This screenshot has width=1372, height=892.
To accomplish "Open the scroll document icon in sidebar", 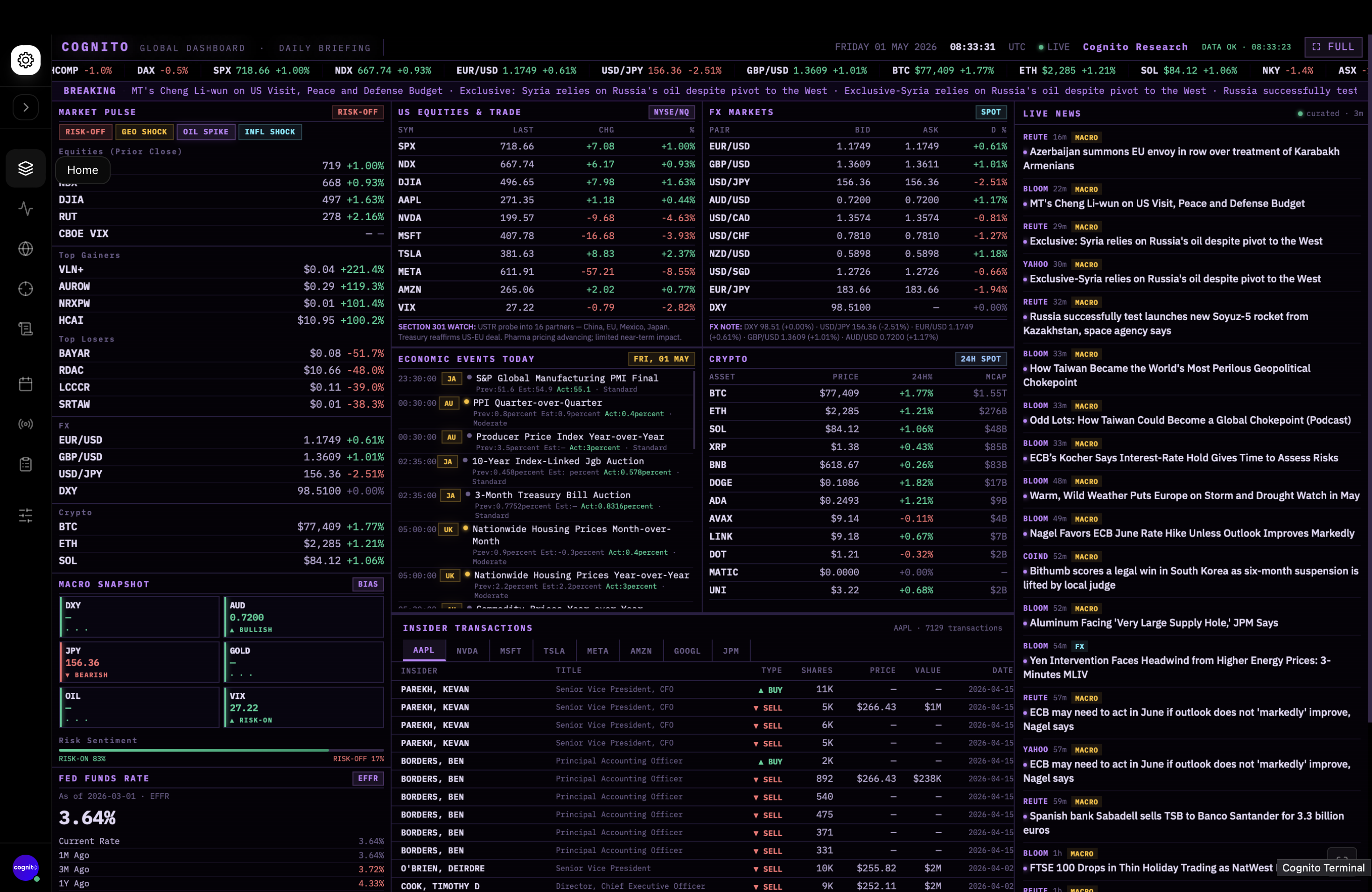I will coord(25,328).
